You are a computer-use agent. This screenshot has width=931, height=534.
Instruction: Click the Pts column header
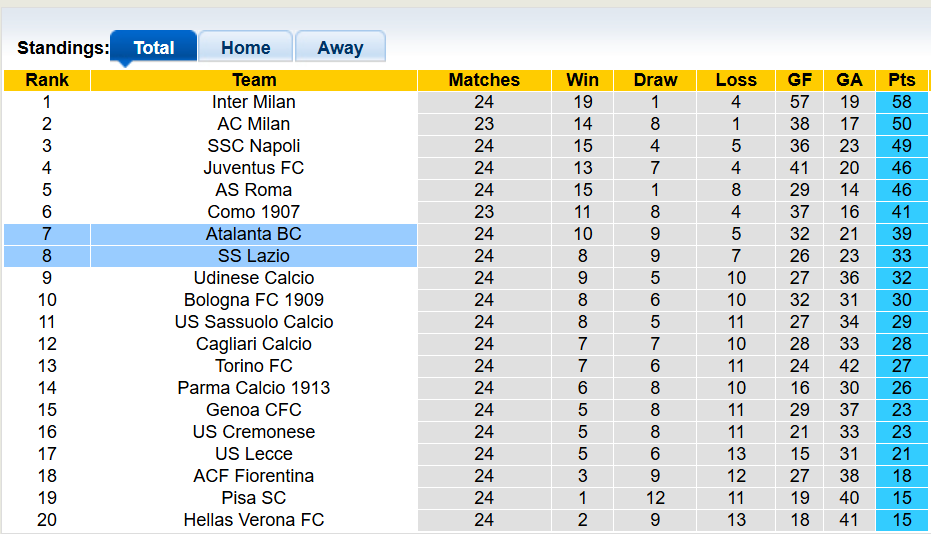pos(901,80)
